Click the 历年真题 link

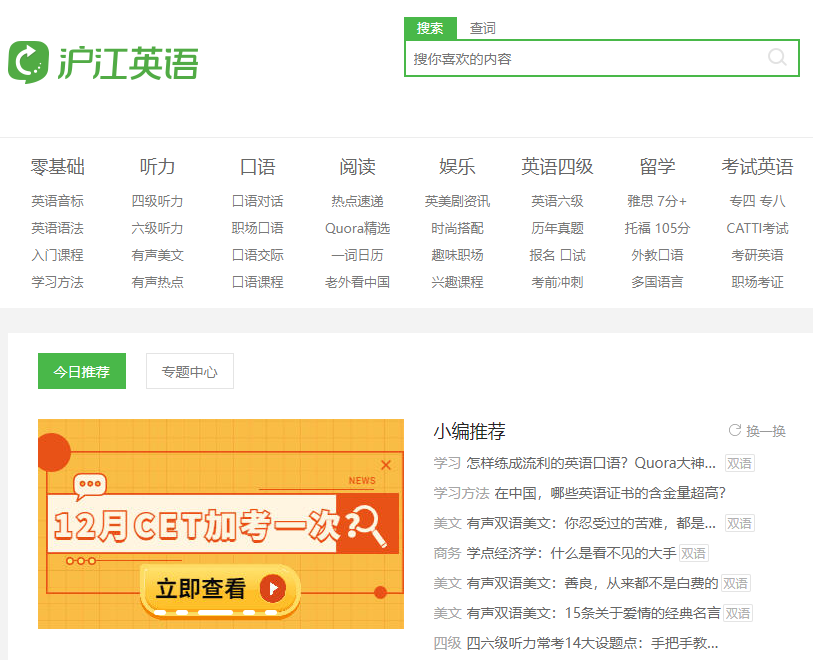[556, 227]
